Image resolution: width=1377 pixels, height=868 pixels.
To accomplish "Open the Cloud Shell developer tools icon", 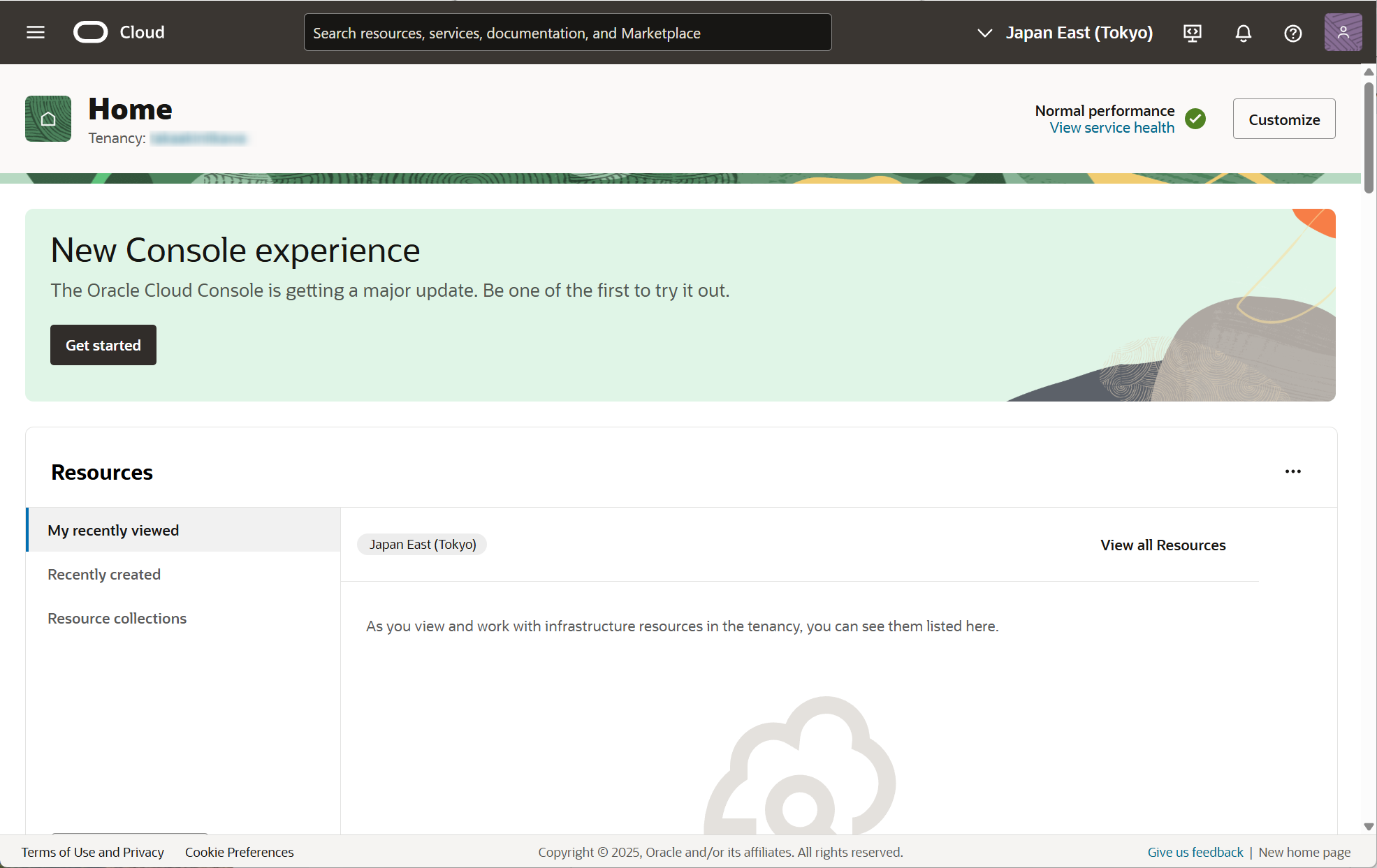I will coord(1193,33).
